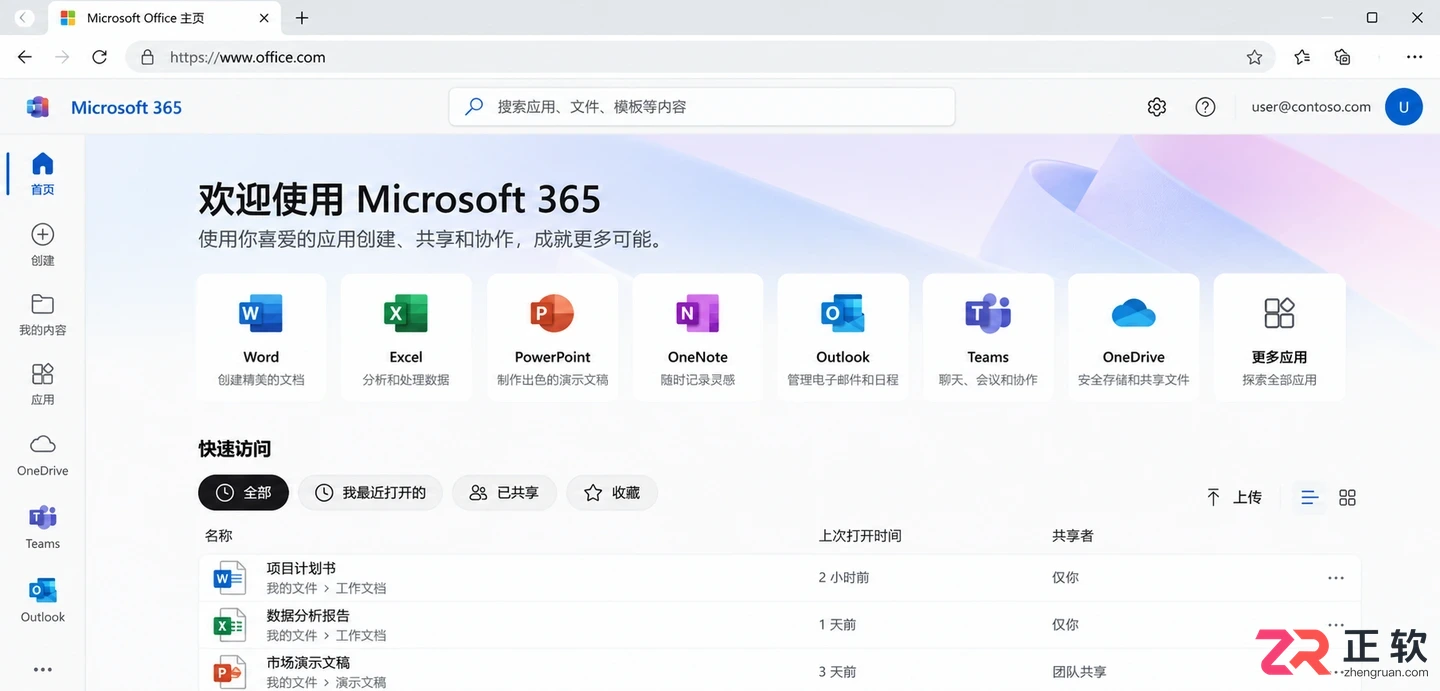Favorite this page with the star icon
Screen dimensions: 1440x691
[1254, 57]
